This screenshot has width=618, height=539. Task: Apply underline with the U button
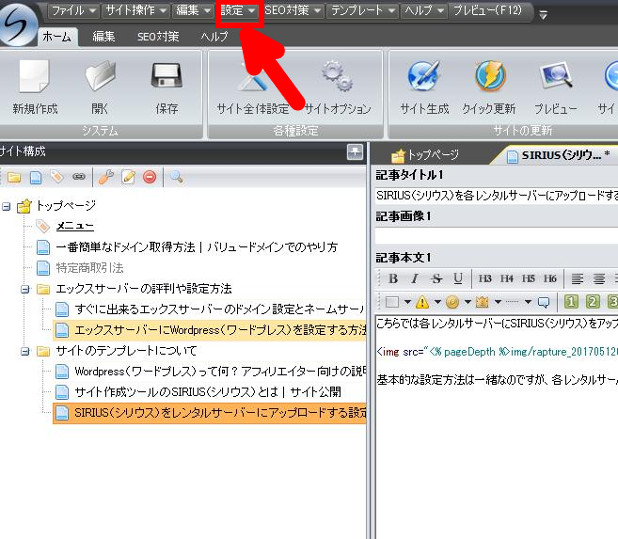[x=458, y=279]
